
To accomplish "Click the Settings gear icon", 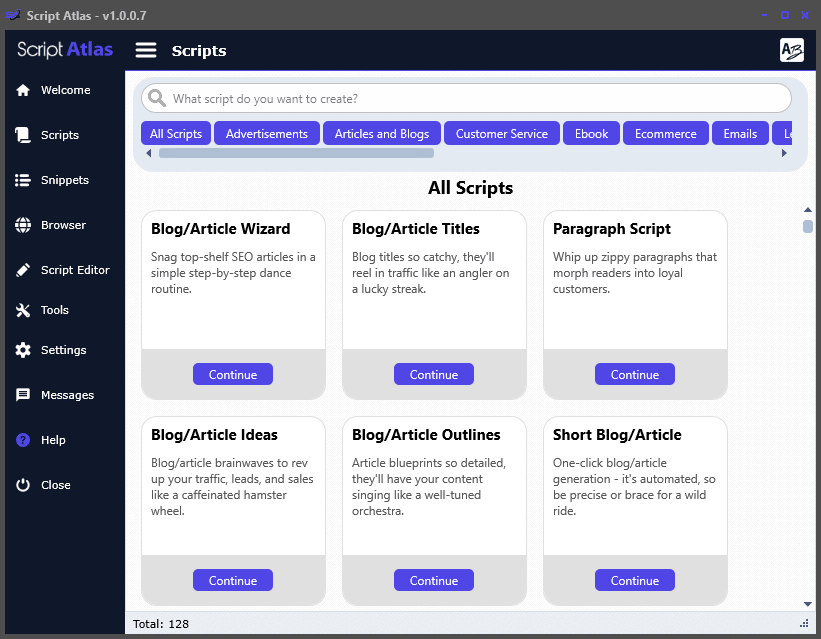I will [x=23, y=350].
